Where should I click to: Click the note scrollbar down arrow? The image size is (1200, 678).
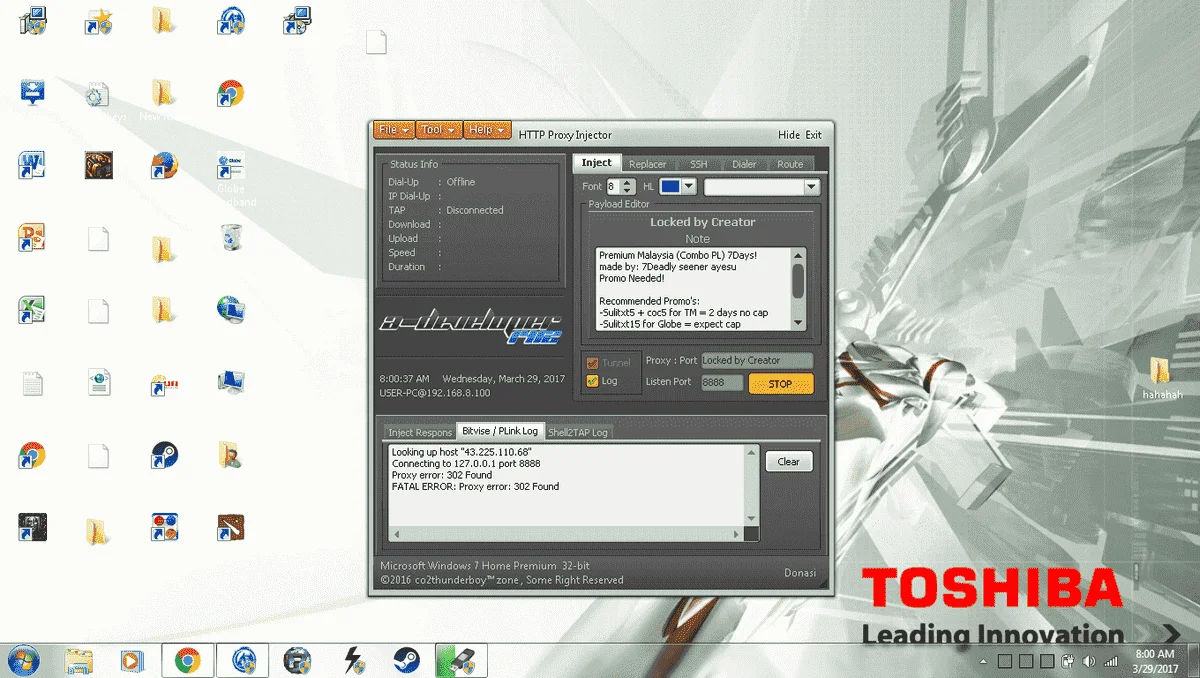(798, 323)
